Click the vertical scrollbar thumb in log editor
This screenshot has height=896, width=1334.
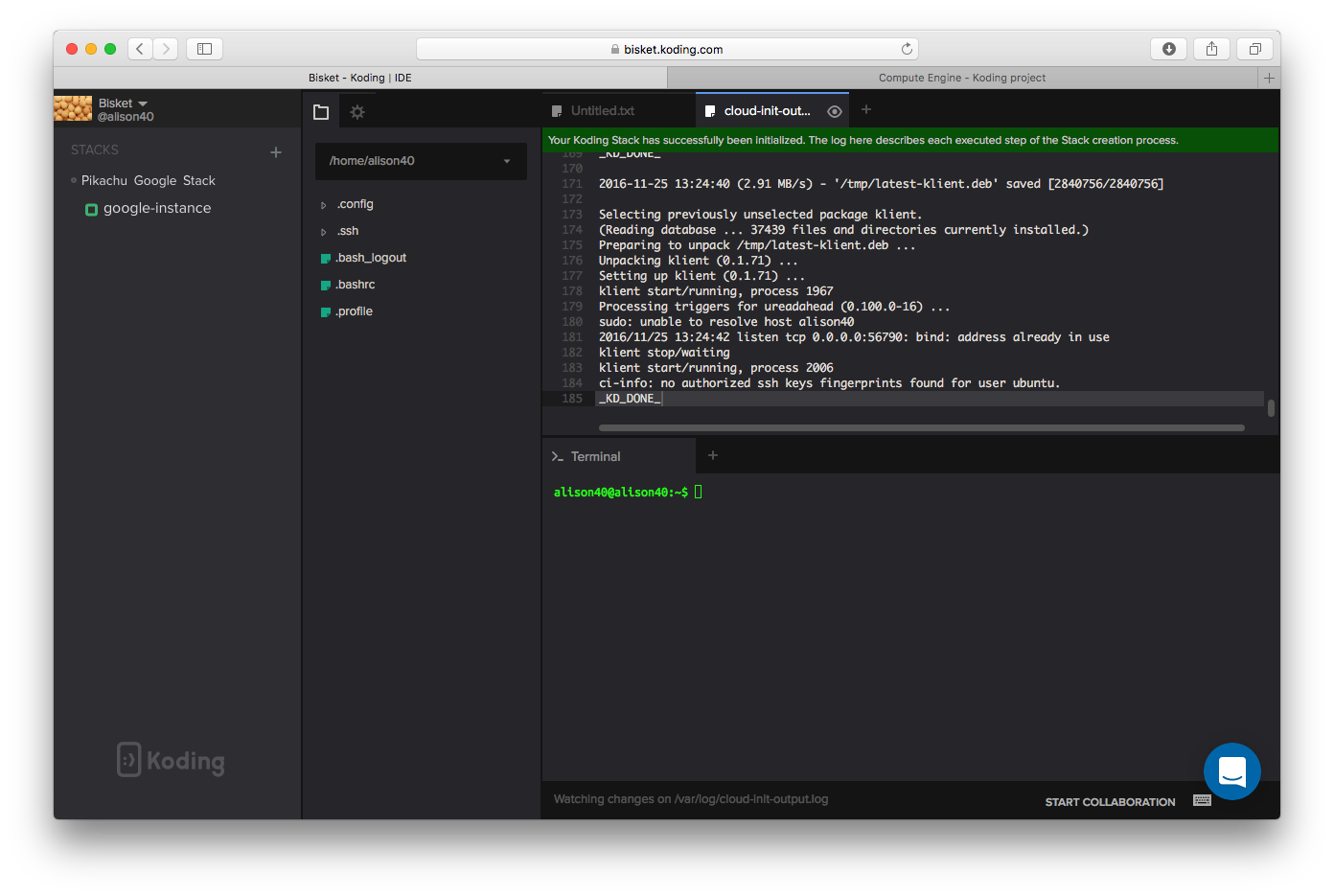tap(1271, 408)
